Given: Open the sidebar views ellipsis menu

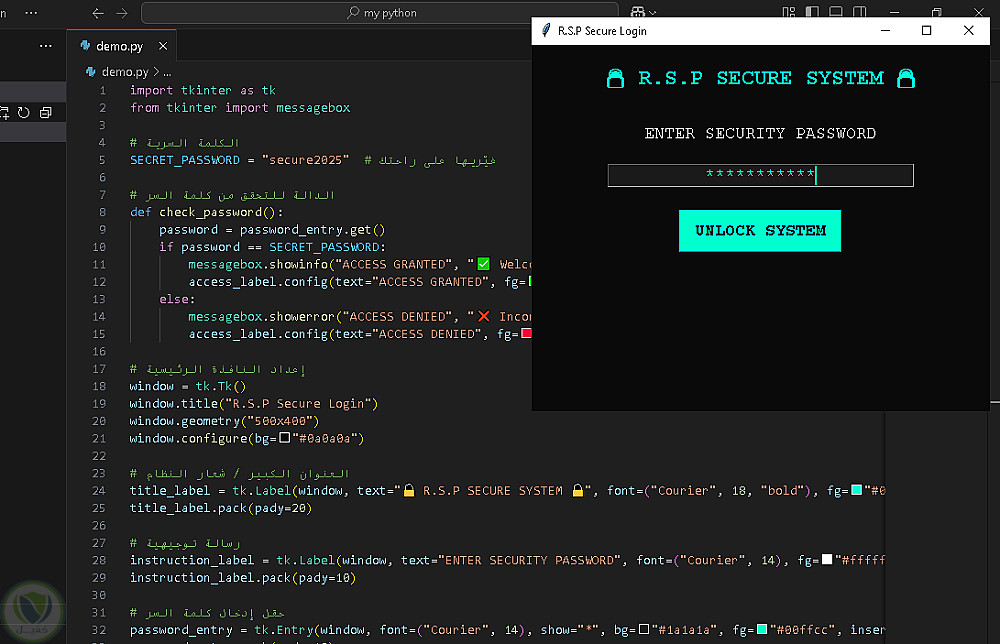Looking at the screenshot, I should (46, 46).
